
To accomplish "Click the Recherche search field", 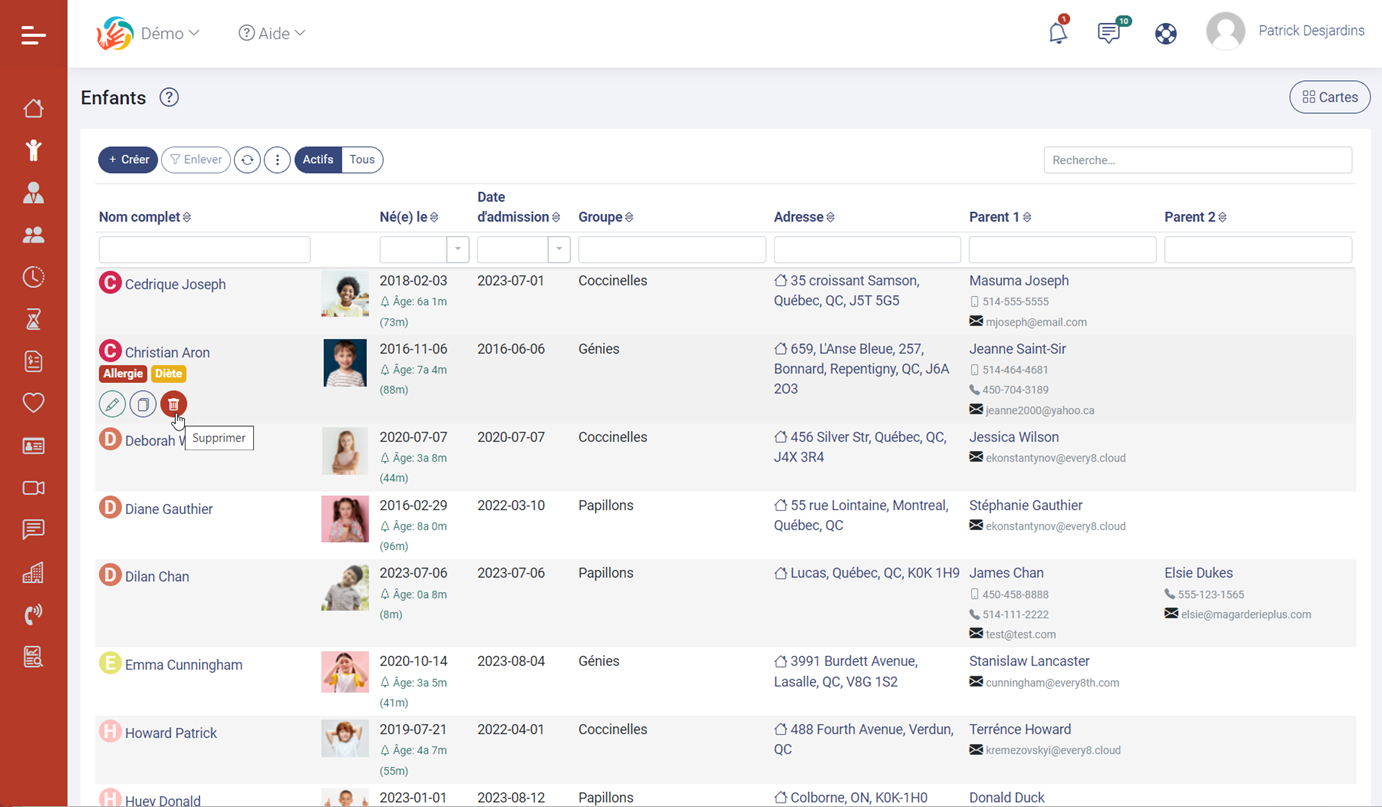I will point(1197,160).
